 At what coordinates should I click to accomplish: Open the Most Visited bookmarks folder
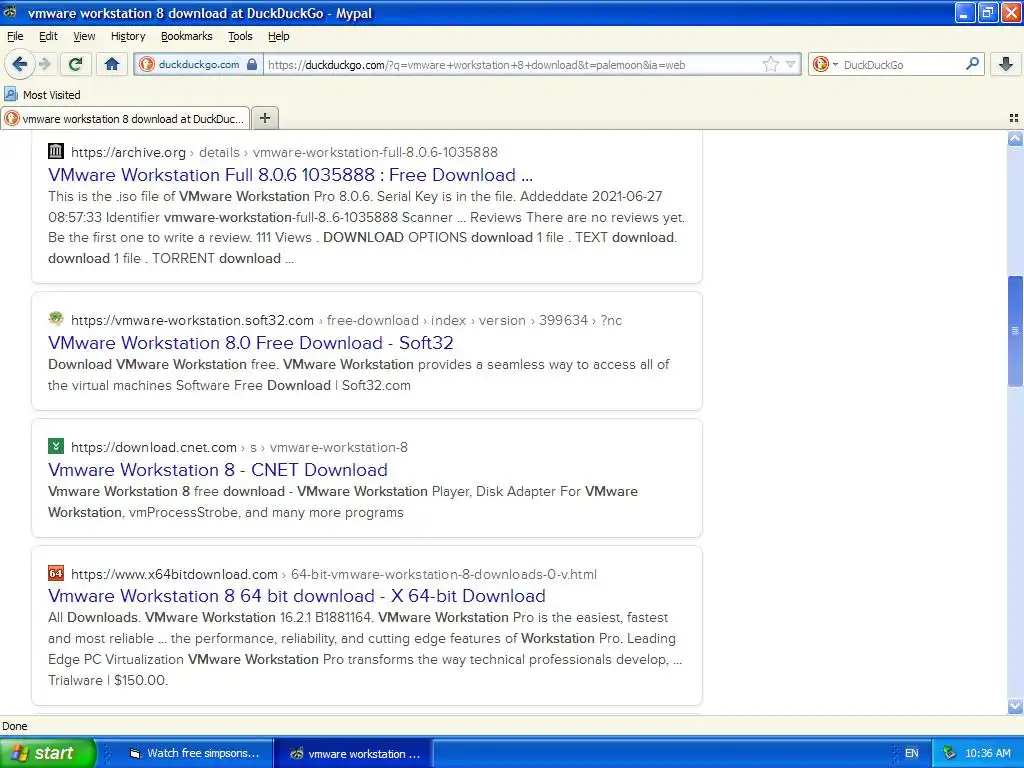pos(42,95)
